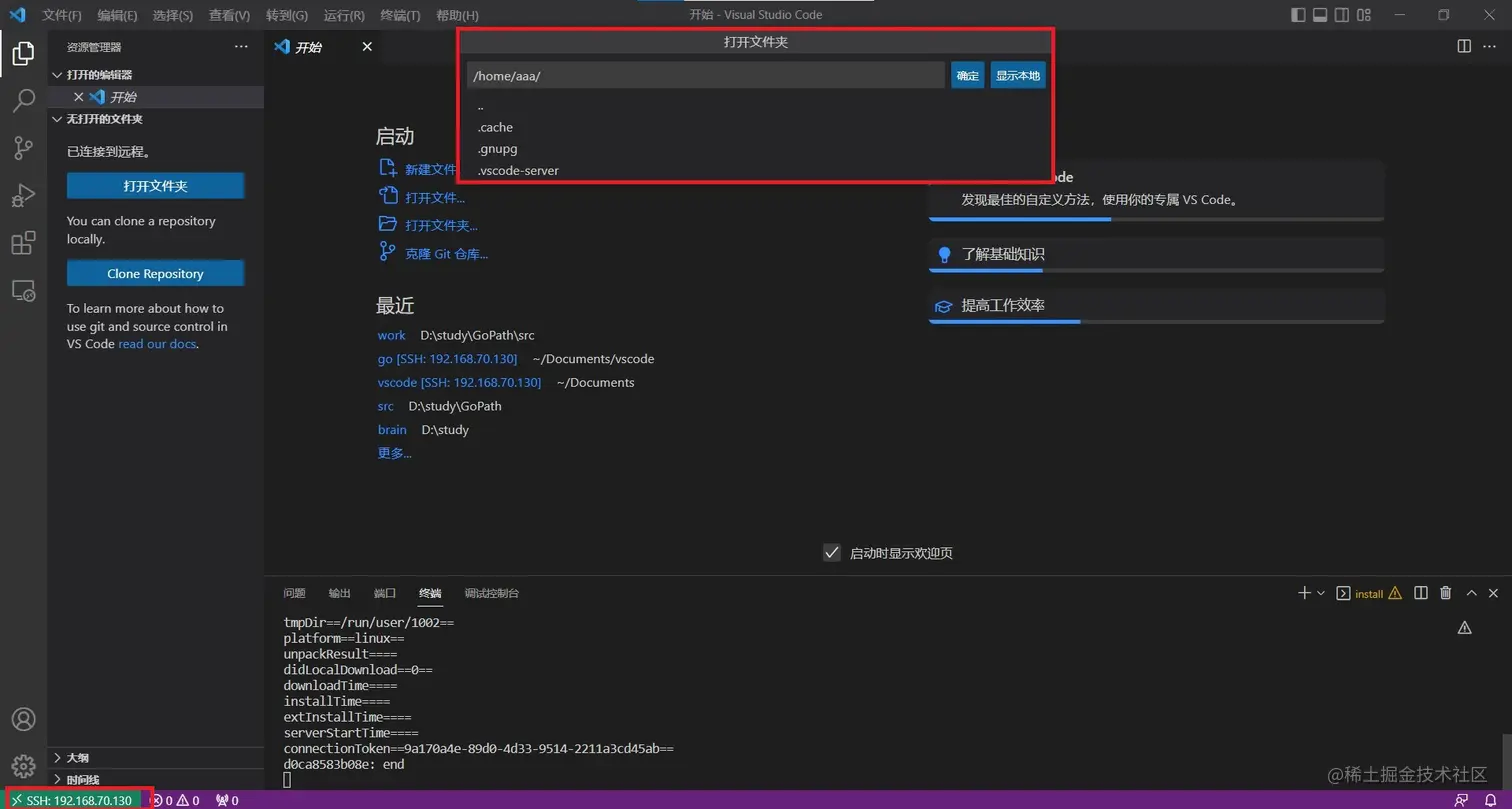Split the editor to the right
This screenshot has height=809, width=1512.
click(1464, 46)
